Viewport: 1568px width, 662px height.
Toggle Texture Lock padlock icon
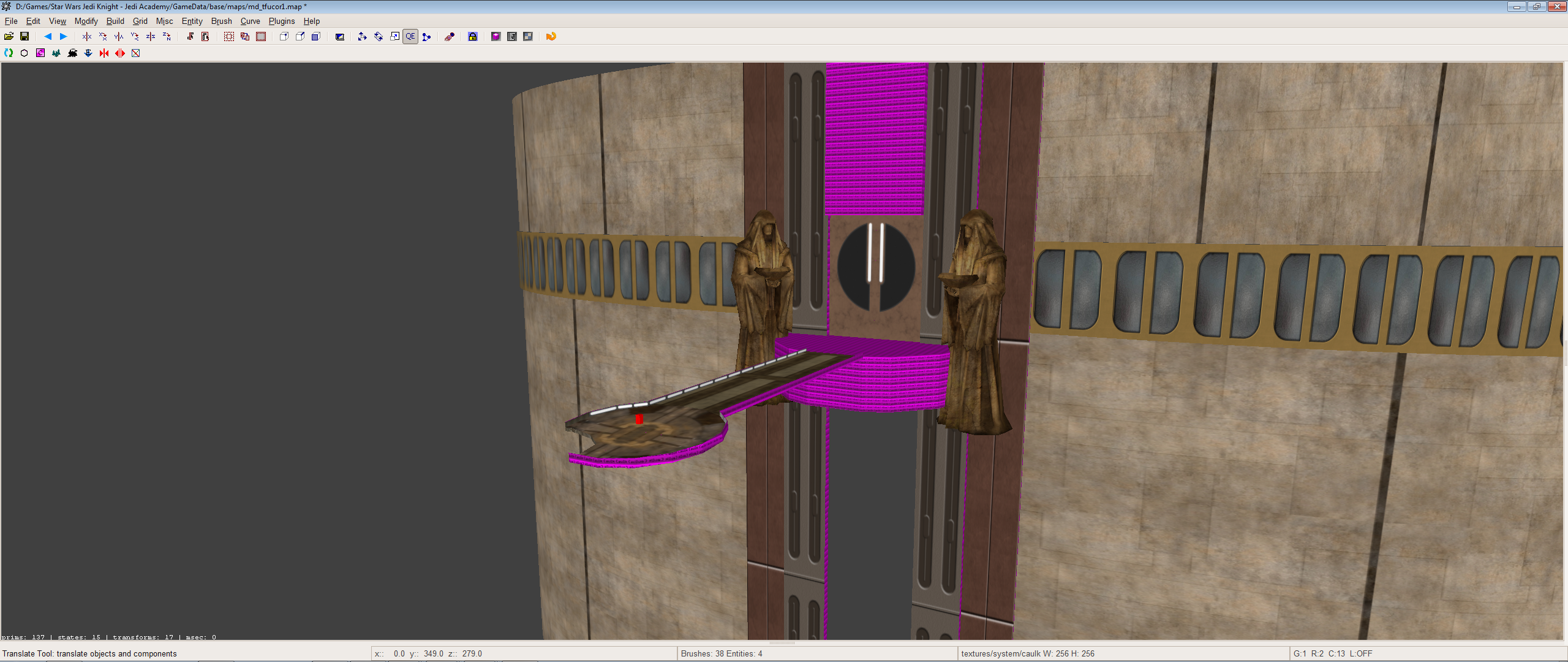pyautogui.click(x=473, y=37)
